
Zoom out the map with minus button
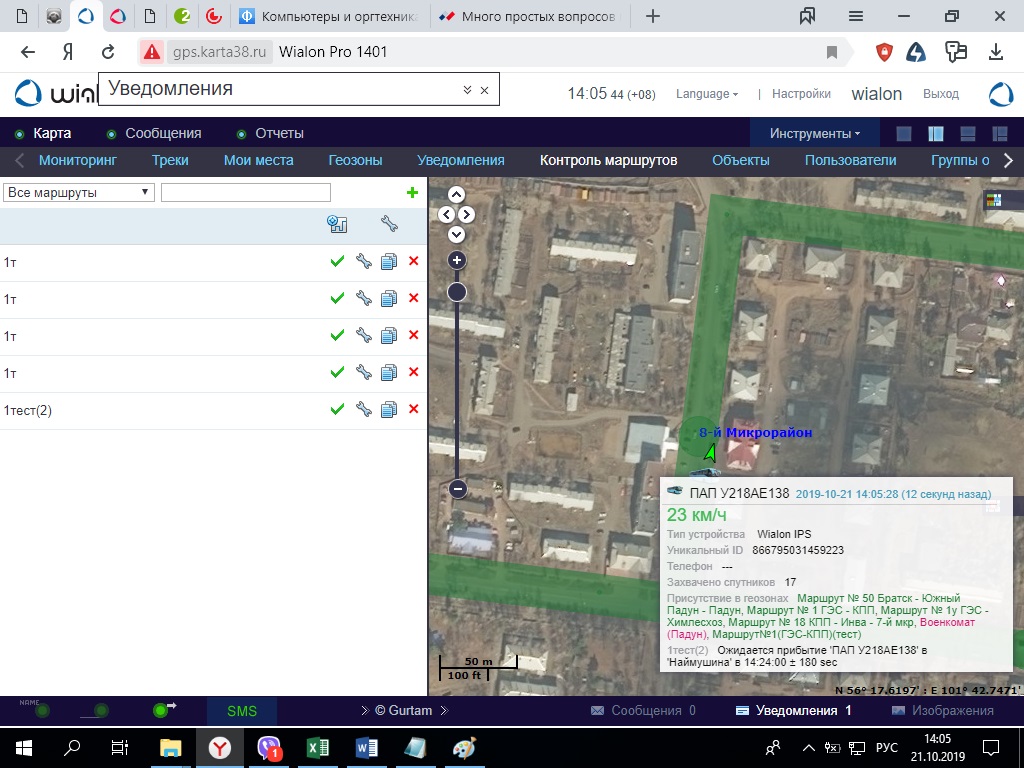point(457,489)
